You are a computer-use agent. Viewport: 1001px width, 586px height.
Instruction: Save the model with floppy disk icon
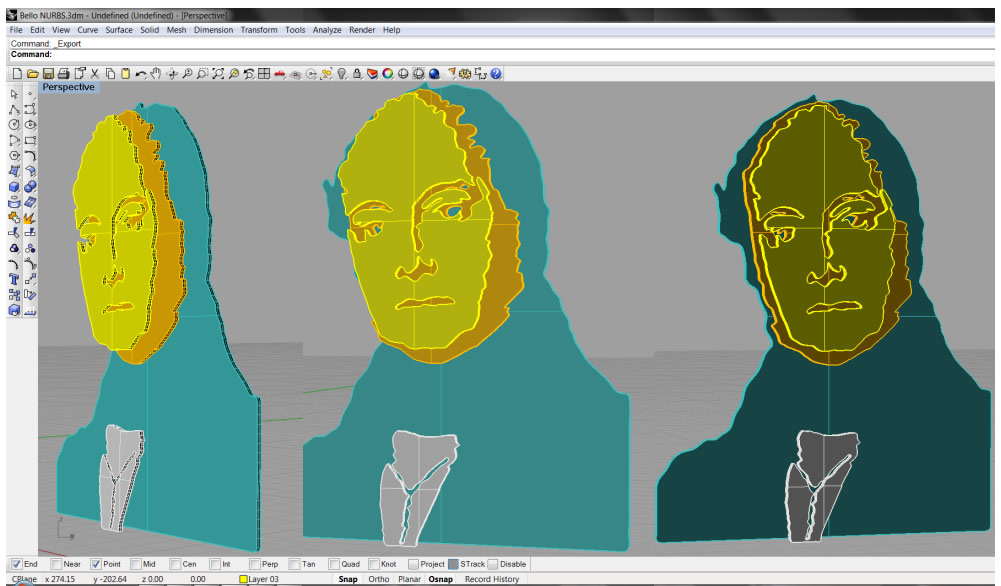pos(48,74)
